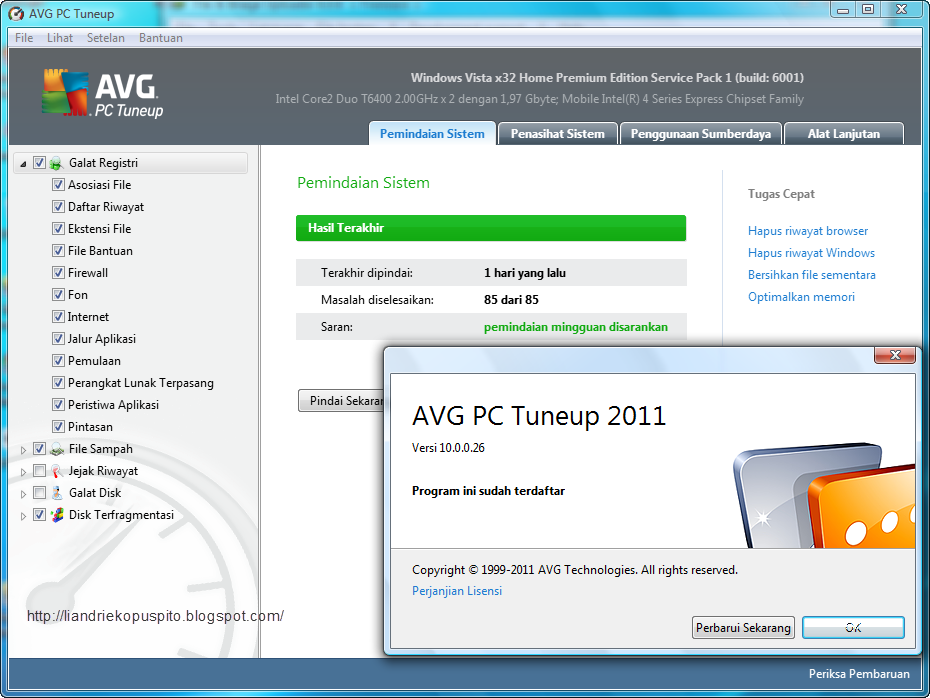Uncheck Perangkat Lunak Terpasang checkbox

click(58, 383)
